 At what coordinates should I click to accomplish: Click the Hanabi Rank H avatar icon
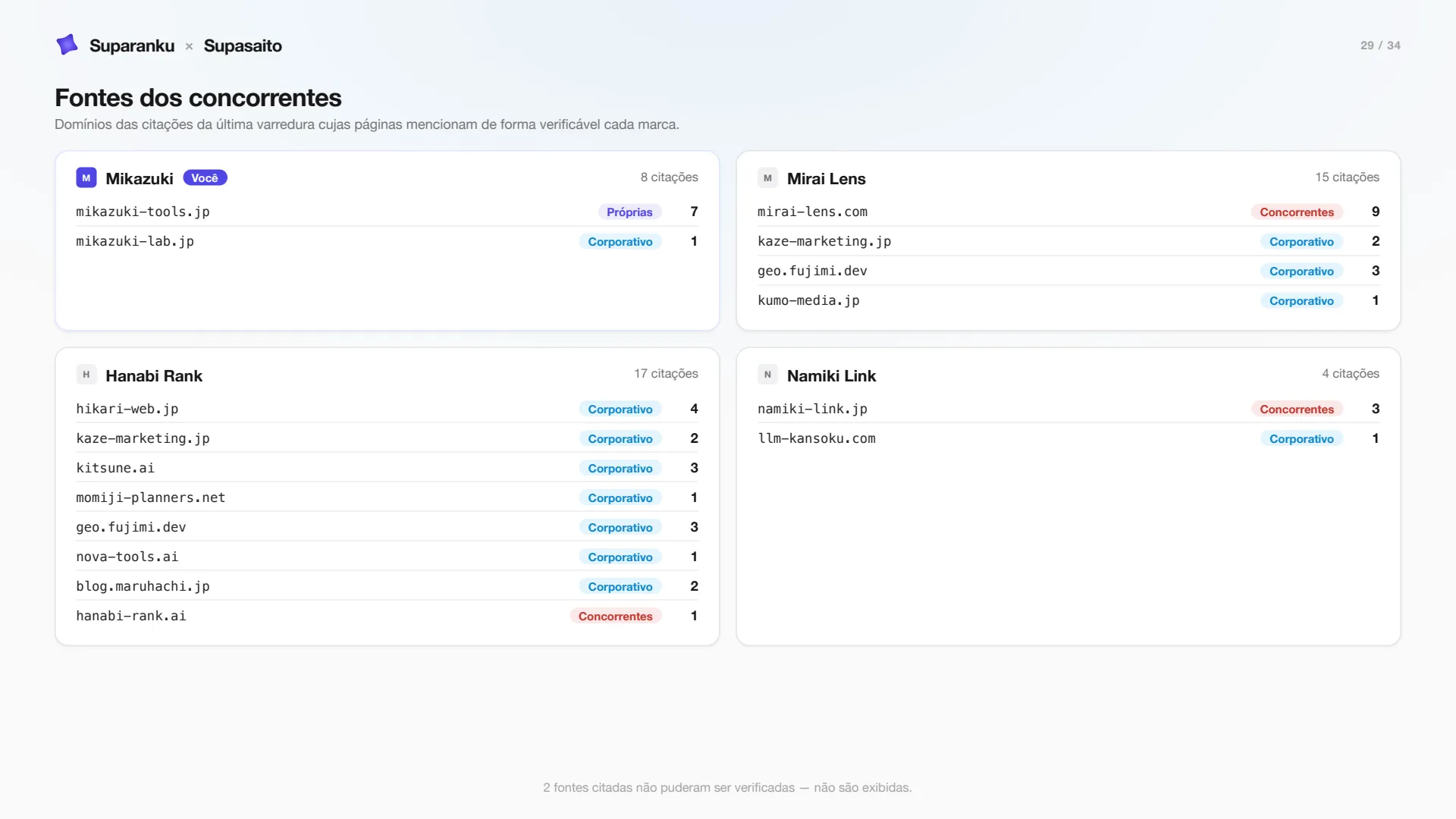[x=86, y=375]
